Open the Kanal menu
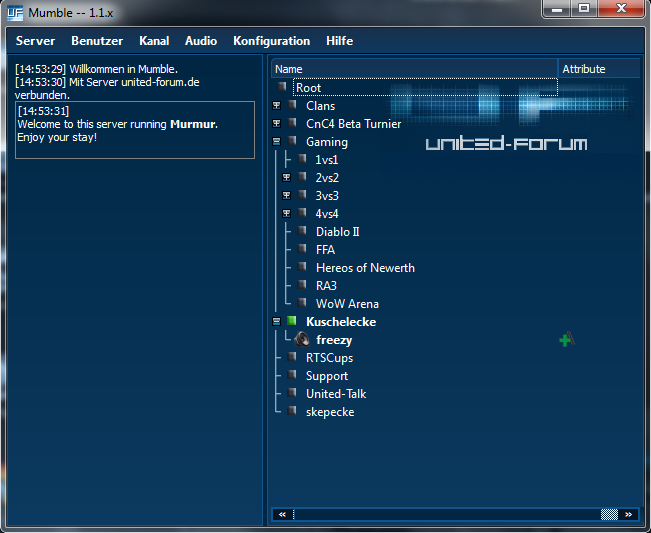Image resolution: width=651 pixels, height=533 pixels. 154,41
